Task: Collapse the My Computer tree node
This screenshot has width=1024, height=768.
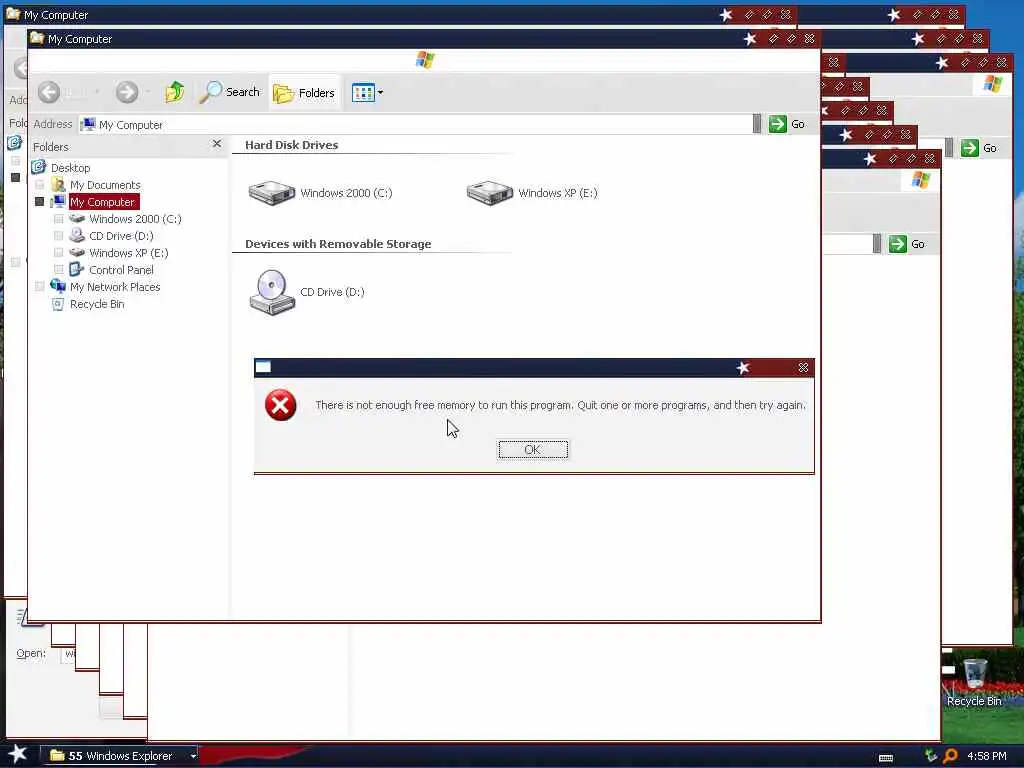Action: (x=40, y=202)
